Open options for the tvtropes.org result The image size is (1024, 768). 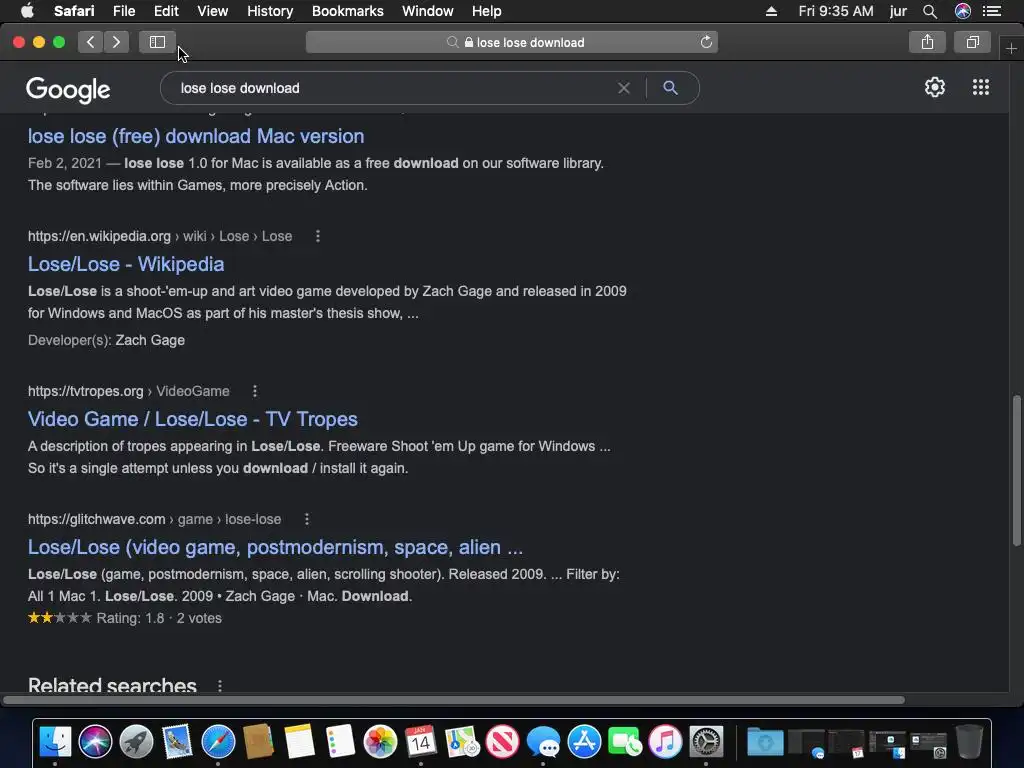[255, 391]
